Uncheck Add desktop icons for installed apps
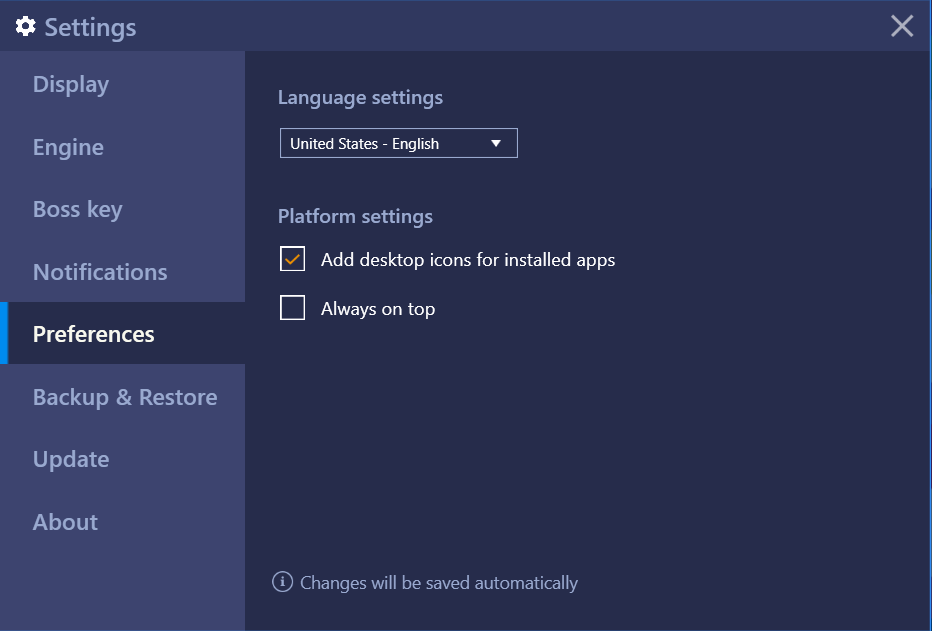 (x=292, y=259)
